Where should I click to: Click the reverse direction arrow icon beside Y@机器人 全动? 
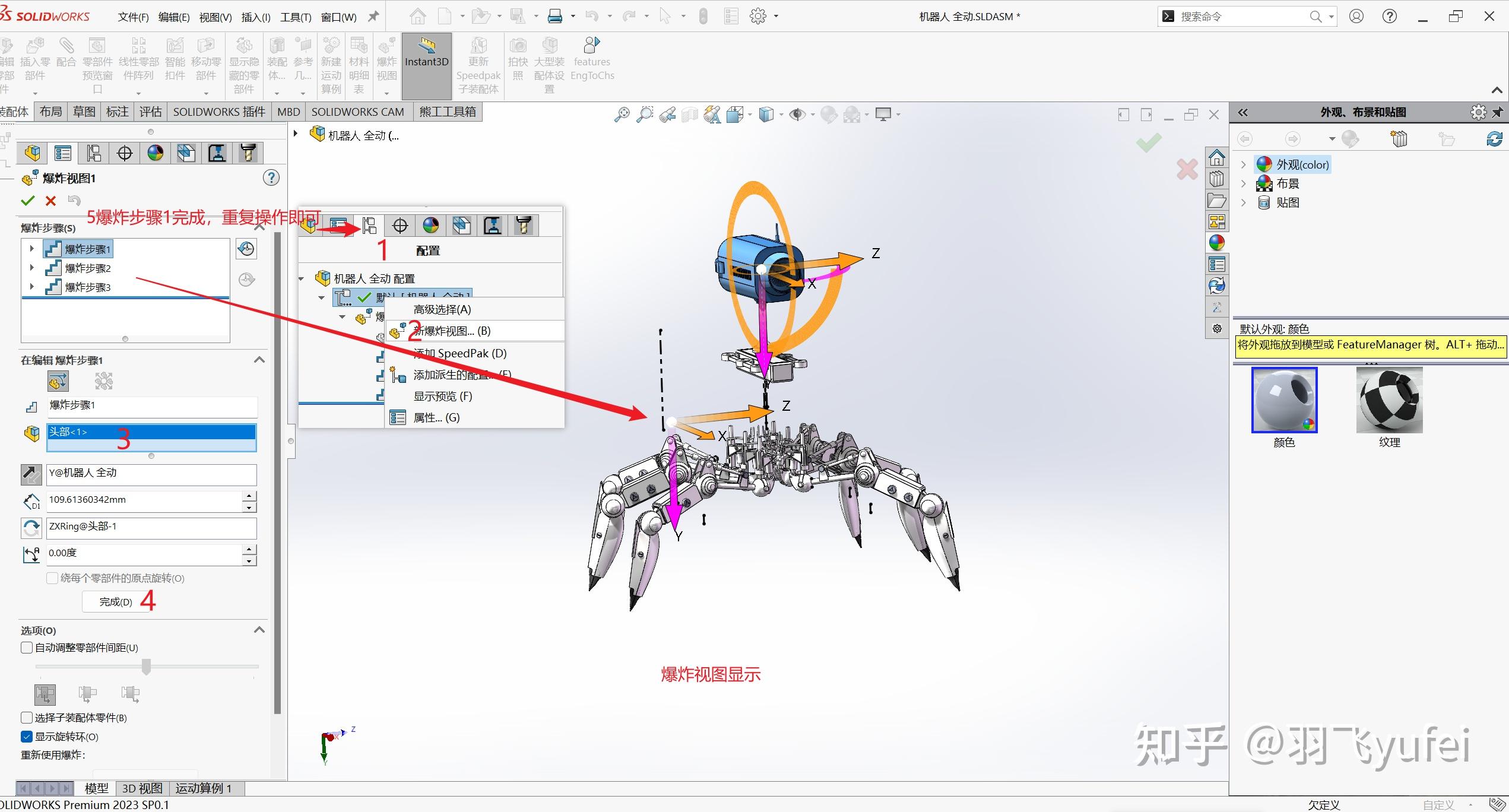31,474
